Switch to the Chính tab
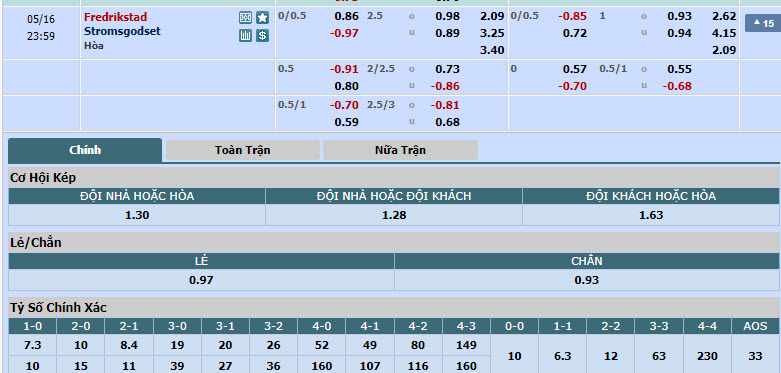 click(x=85, y=150)
